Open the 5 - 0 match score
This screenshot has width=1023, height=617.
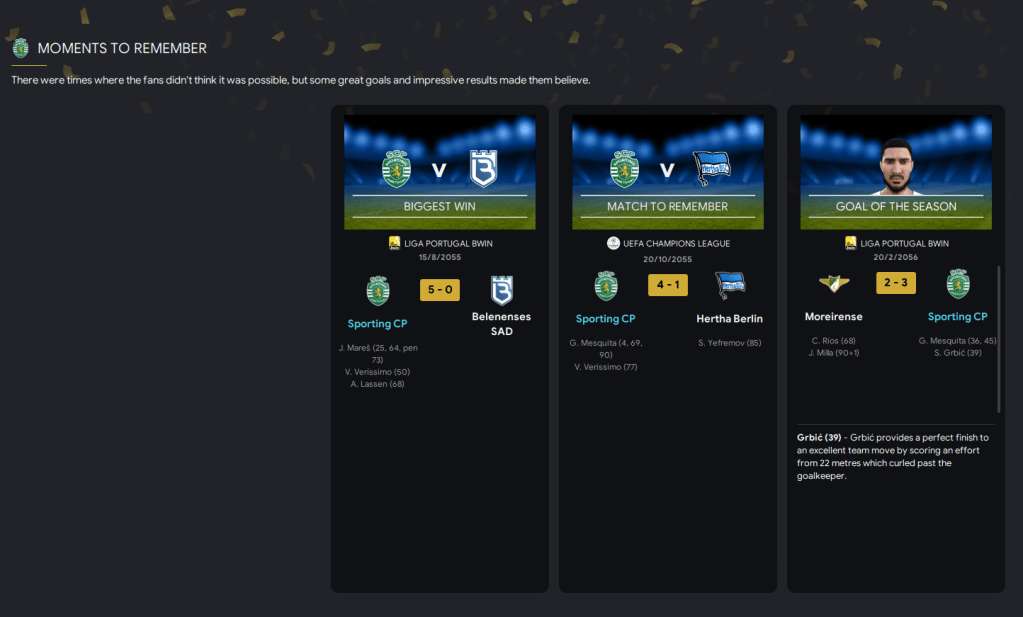click(440, 290)
